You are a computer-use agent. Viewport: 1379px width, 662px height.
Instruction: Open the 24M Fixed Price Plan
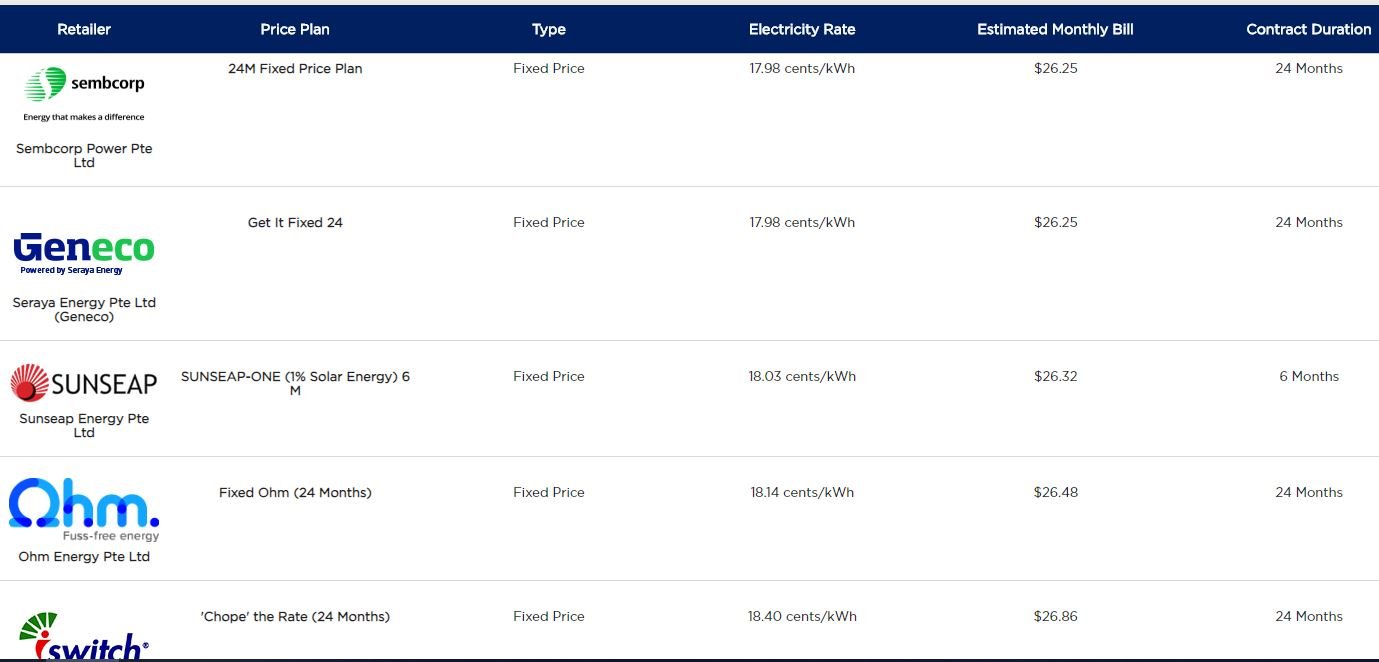pos(295,68)
